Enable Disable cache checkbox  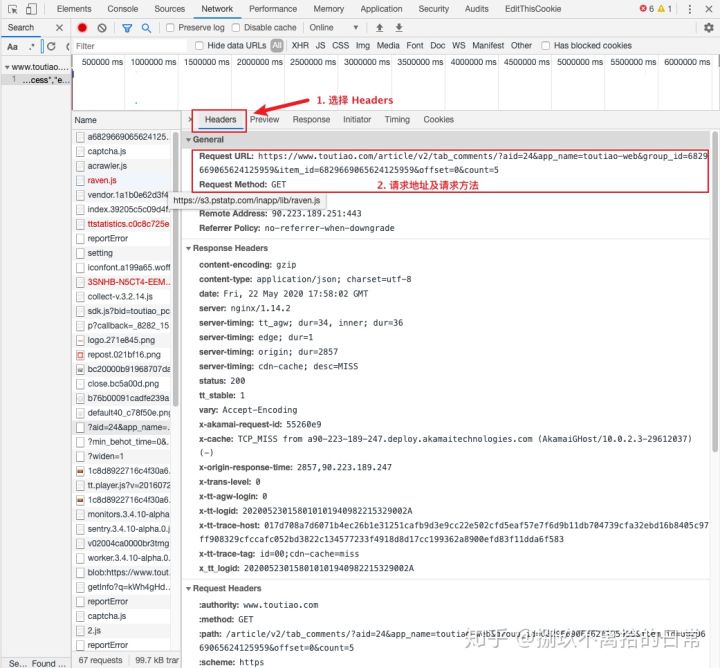pos(236,28)
